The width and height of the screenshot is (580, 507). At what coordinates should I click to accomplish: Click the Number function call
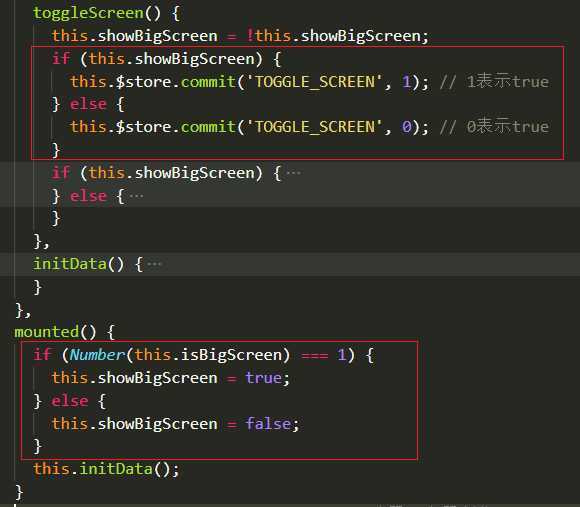click(x=97, y=355)
